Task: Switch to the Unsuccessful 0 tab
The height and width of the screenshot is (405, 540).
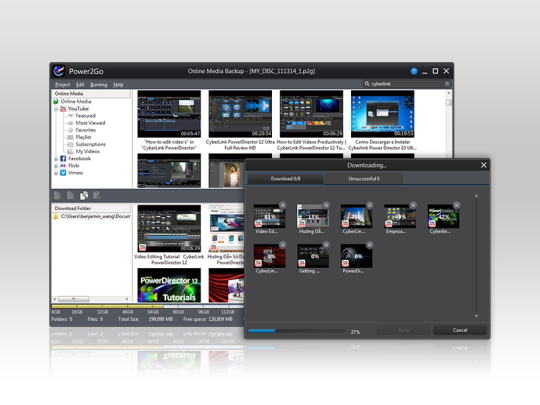Action: coord(364,179)
